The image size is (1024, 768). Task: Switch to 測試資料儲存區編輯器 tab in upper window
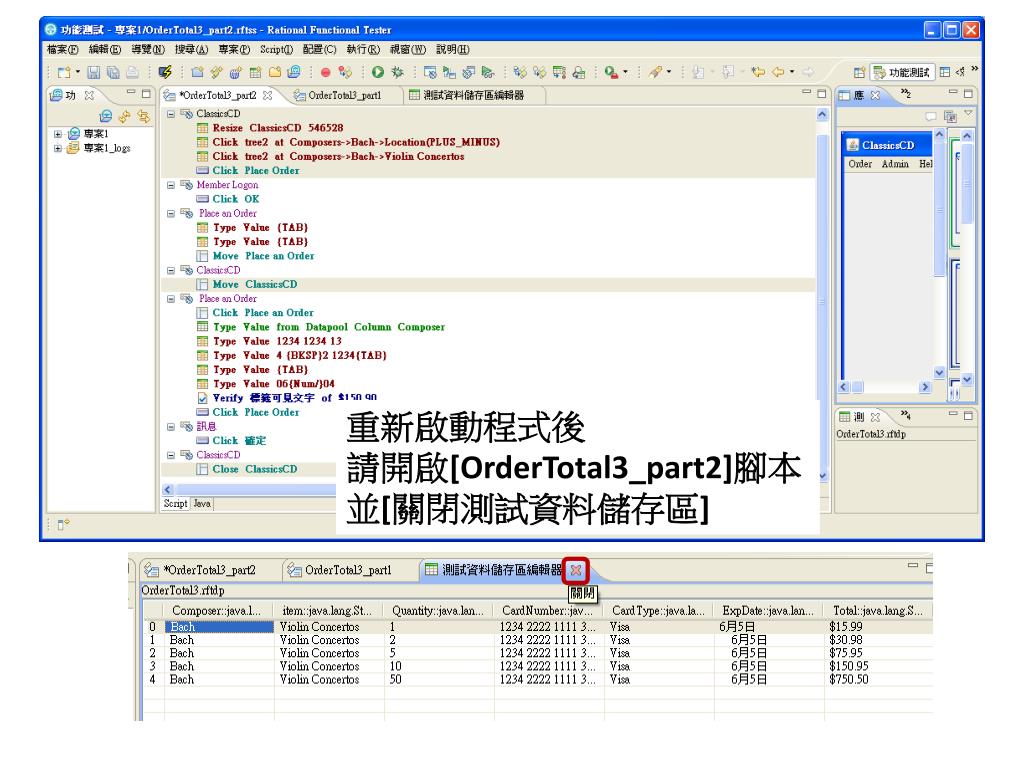click(473, 95)
